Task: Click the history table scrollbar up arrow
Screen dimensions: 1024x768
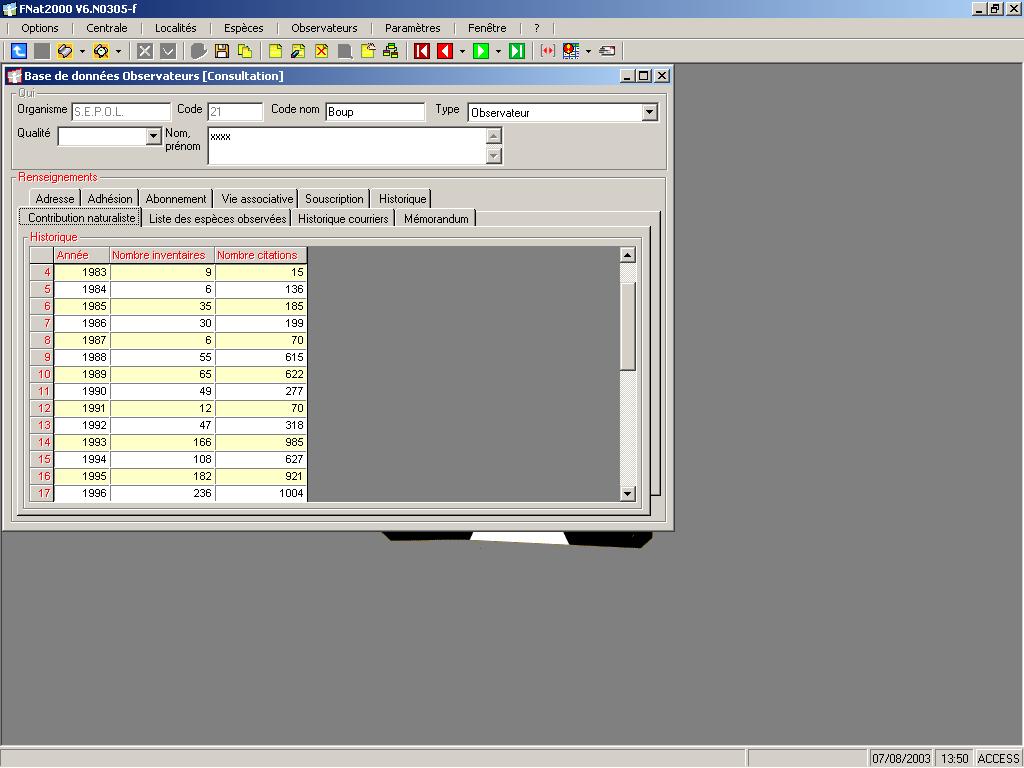Action: [x=628, y=255]
